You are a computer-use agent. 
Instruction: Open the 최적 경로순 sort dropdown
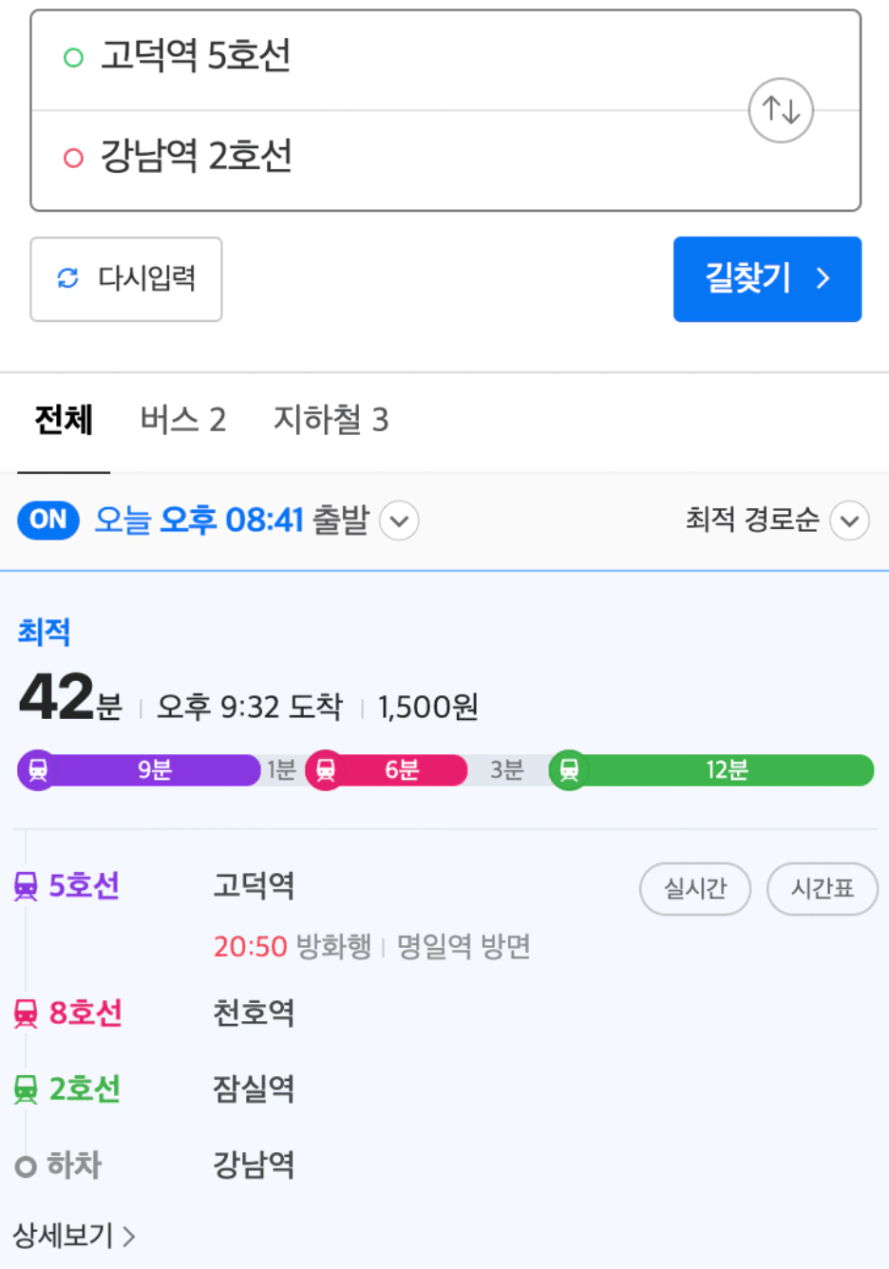click(777, 520)
